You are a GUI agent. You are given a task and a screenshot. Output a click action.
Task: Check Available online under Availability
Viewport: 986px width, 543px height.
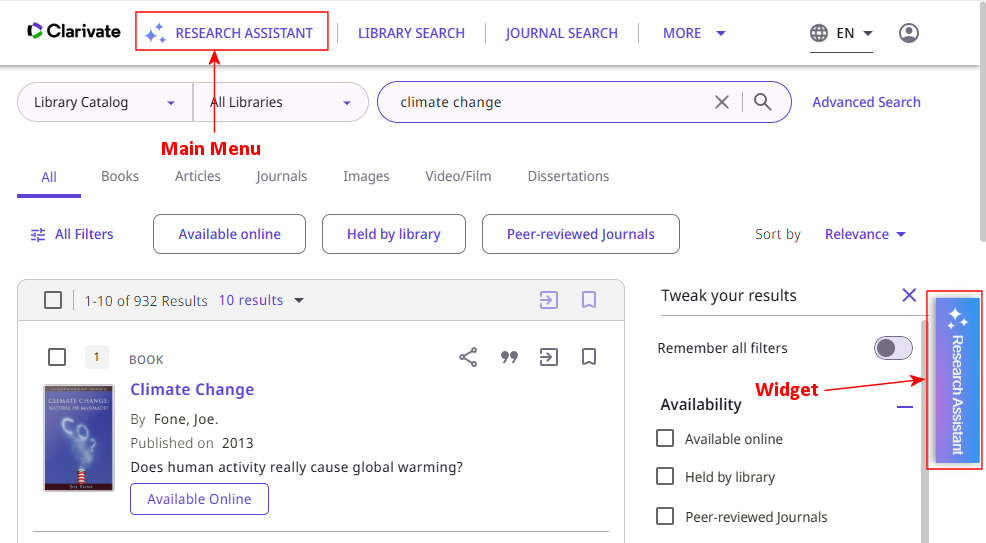click(x=665, y=438)
